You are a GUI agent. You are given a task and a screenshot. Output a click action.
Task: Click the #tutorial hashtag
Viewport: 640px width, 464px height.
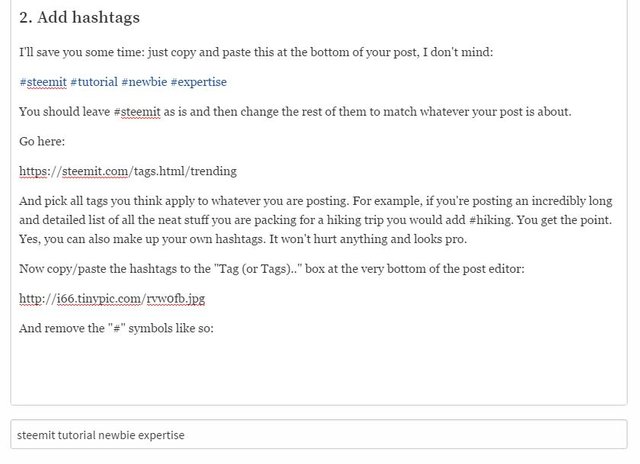(x=93, y=81)
